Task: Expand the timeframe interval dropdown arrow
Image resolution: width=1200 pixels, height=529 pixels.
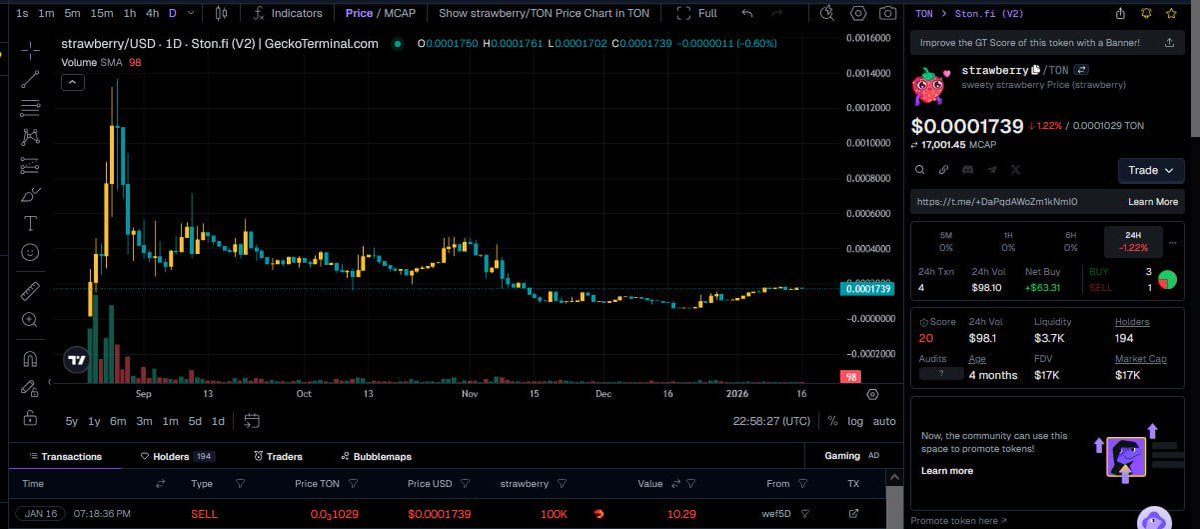Action: click(x=192, y=13)
